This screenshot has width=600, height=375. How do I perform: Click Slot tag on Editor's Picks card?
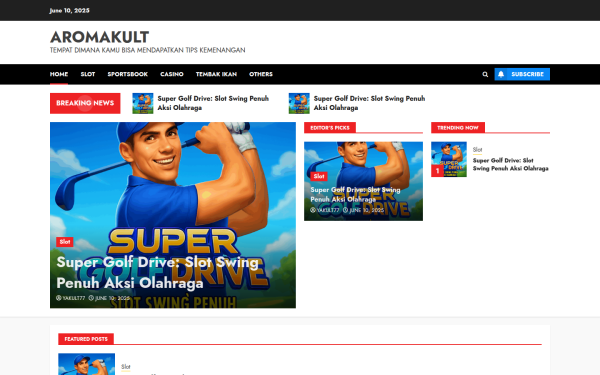pos(319,176)
